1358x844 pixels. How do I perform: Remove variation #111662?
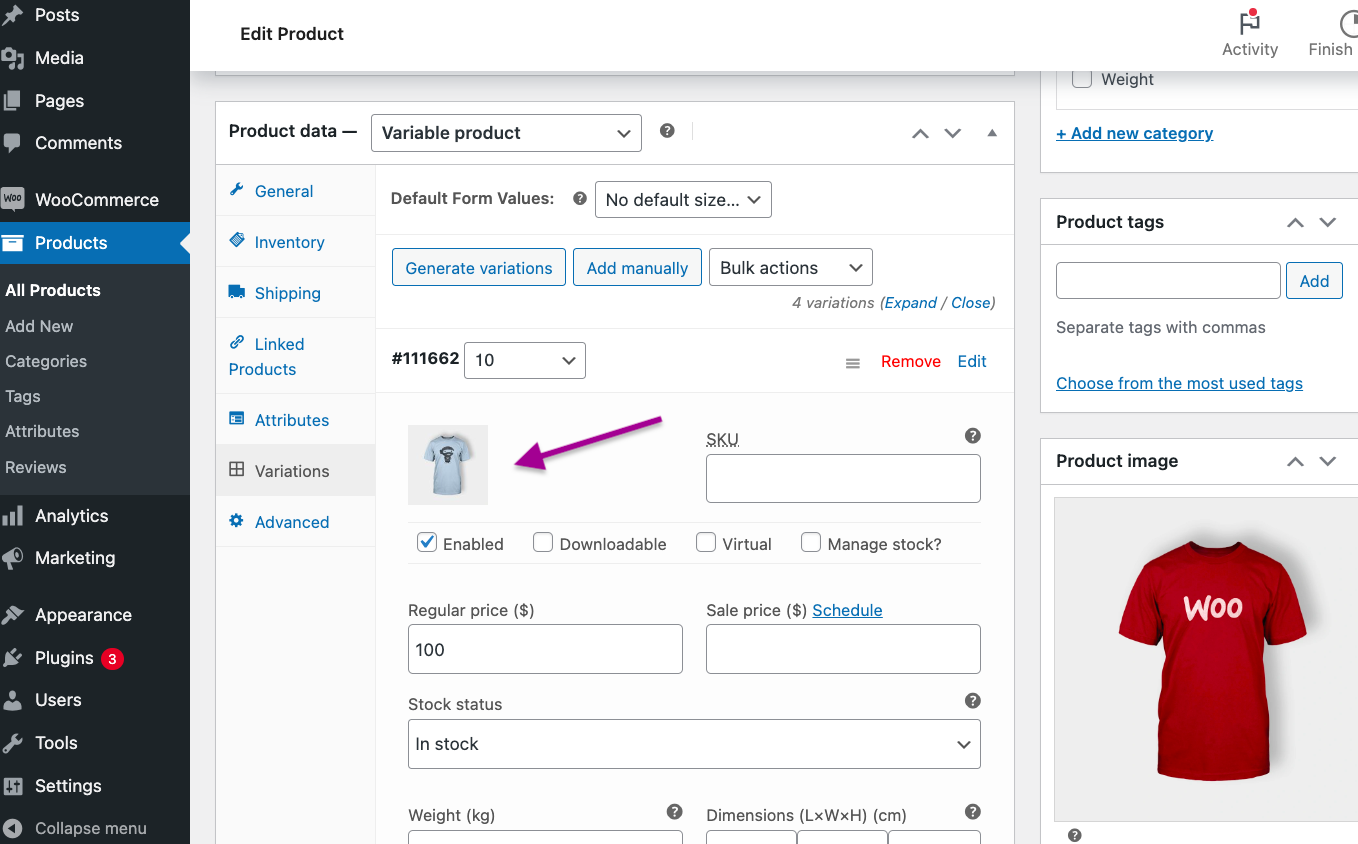[x=910, y=362]
